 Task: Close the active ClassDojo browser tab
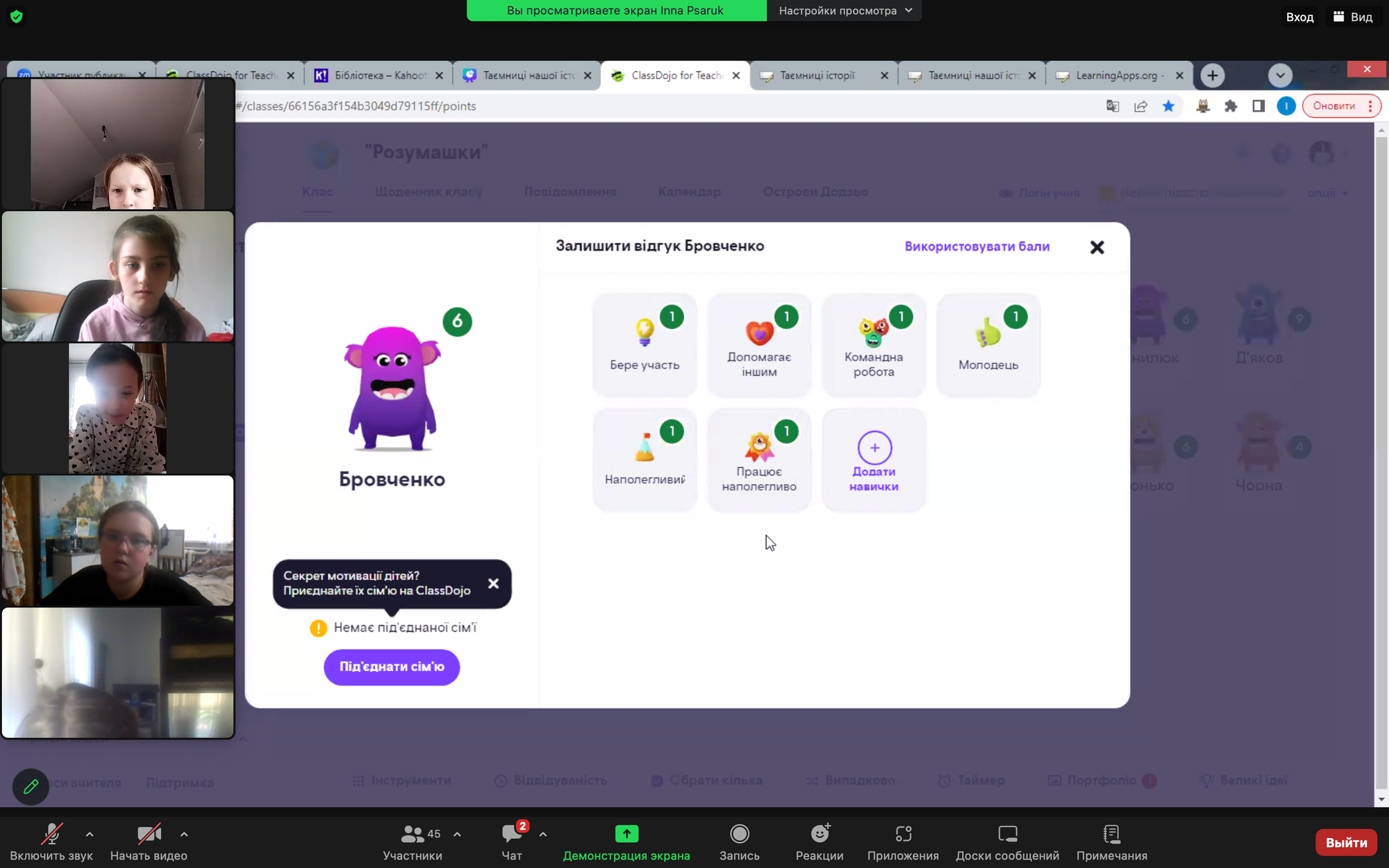click(x=736, y=75)
